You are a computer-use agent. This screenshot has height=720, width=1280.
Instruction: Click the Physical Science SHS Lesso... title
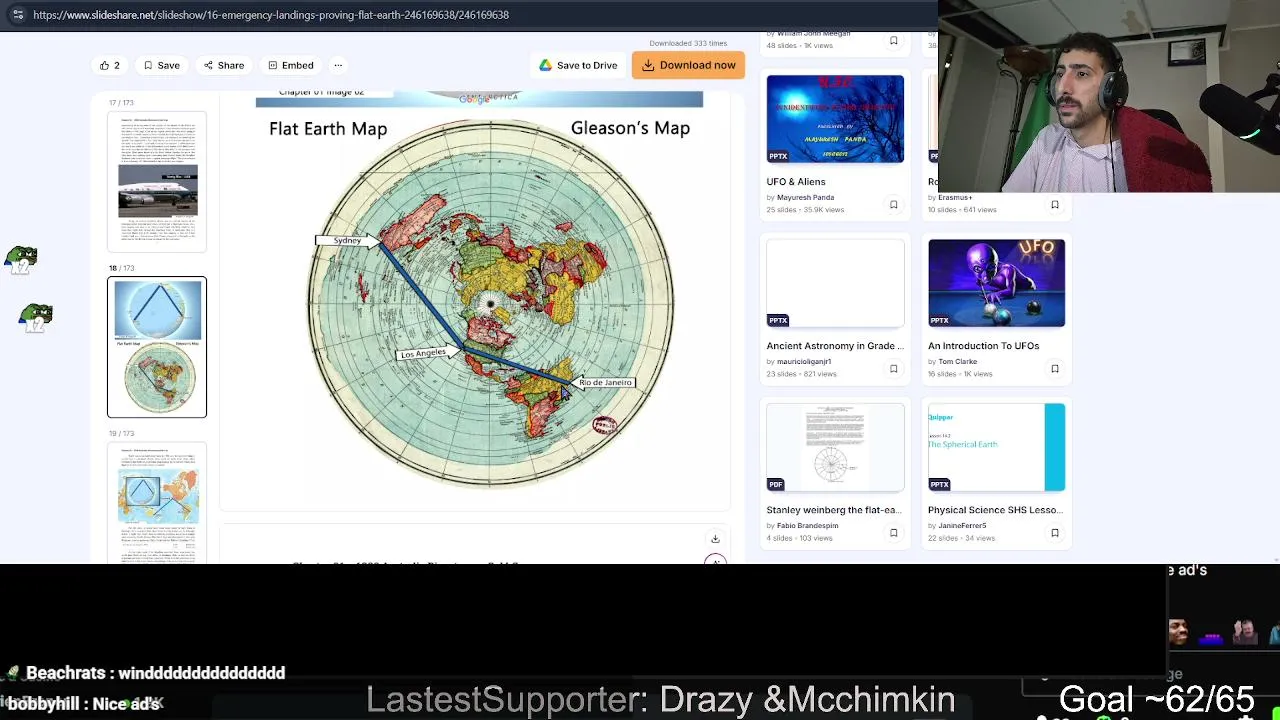tap(995, 510)
